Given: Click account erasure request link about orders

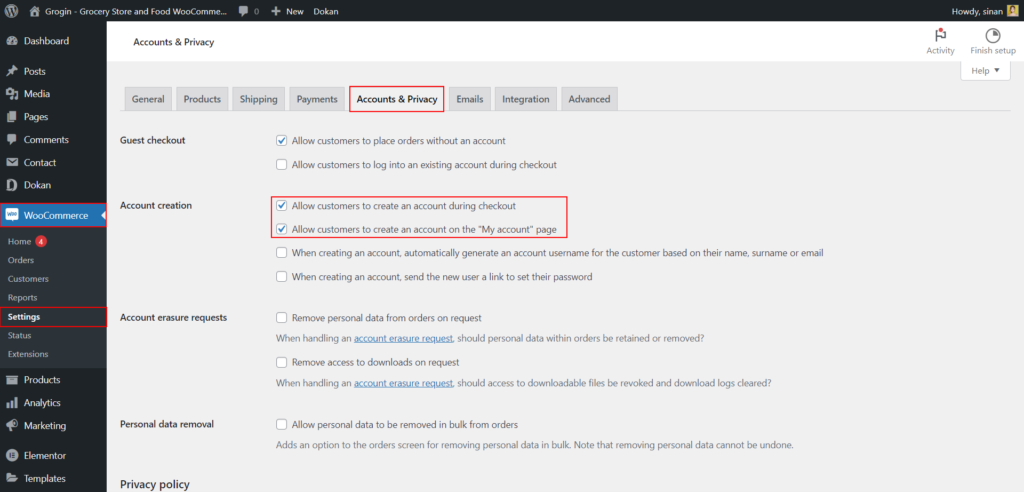Looking at the screenshot, I should click(x=403, y=338).
